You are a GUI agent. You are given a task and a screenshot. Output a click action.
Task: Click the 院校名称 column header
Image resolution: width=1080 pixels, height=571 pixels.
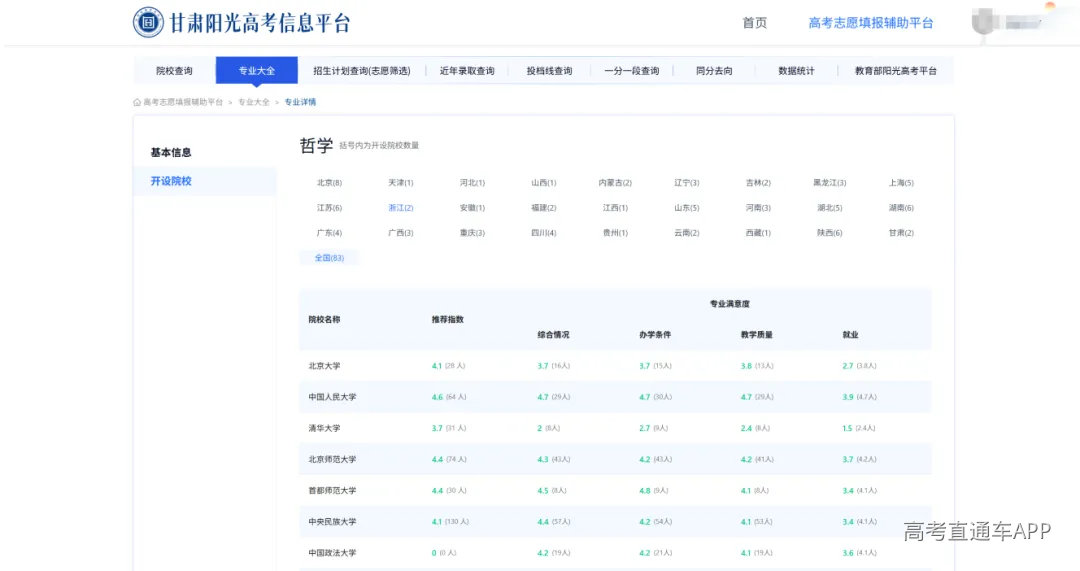[x=324, y=320]
